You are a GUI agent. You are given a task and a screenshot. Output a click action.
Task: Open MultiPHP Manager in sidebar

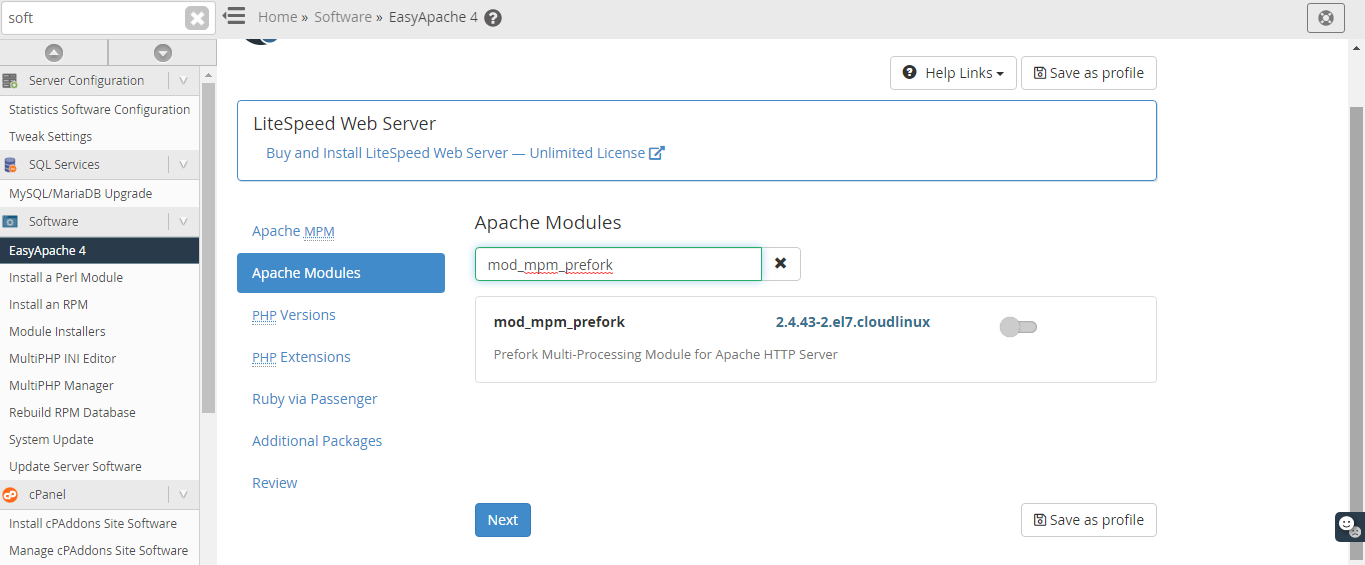(61, 386)
